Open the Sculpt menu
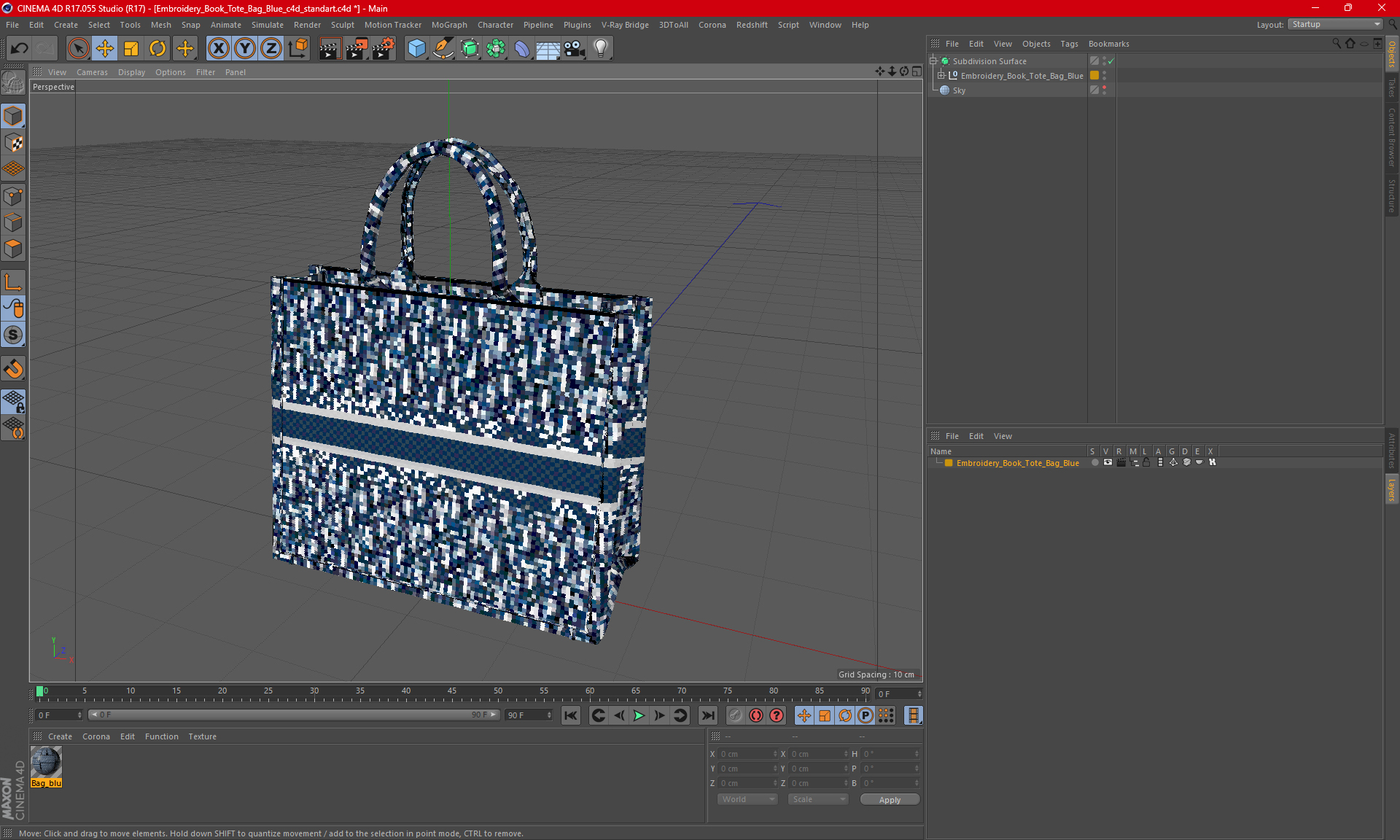This screenshot has width=1400, height=840. (x=342, y=25)
